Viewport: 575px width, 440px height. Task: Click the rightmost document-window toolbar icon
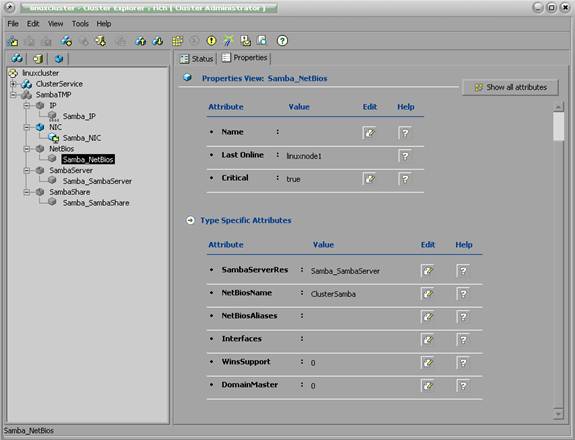(x=262, y=40)
